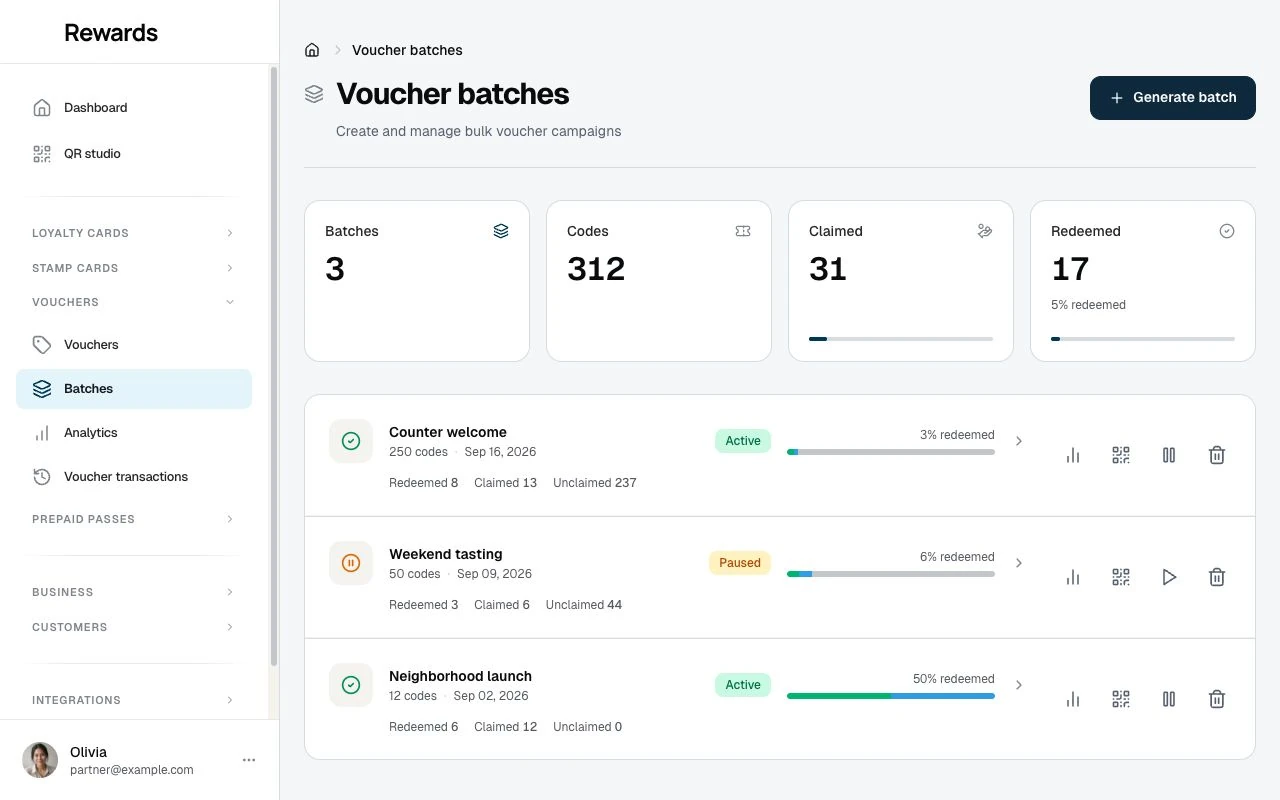Open analytics for Weekend tasting batch
Screen dimensions: 1280x800
[1073, 577]
